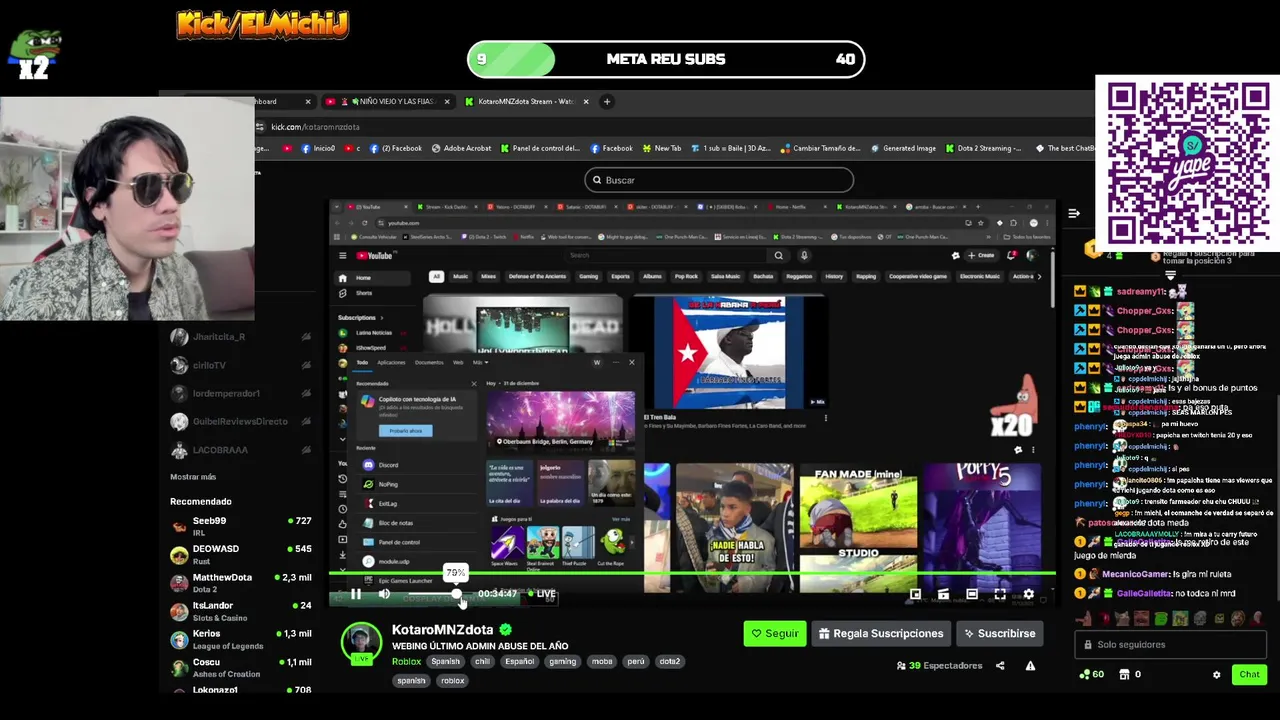This screenshot has height=720, width=1280.
Task: Expand the gift leaderboard arrow in chat
Action: tap(1170, 274)
